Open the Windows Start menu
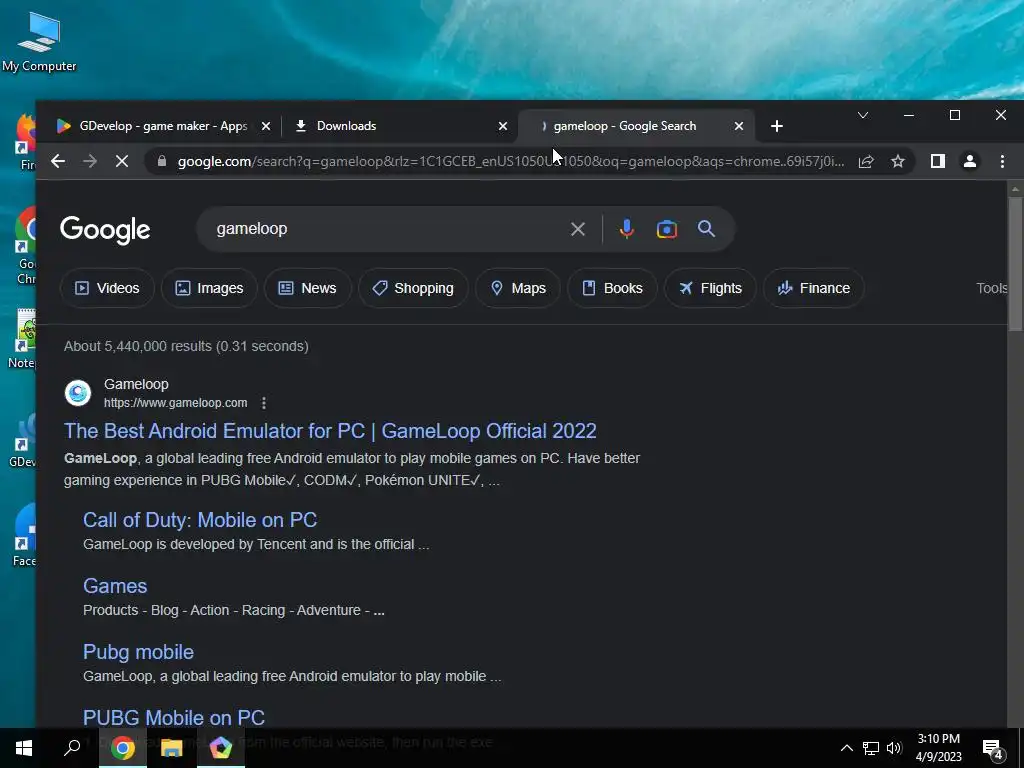 24,748
